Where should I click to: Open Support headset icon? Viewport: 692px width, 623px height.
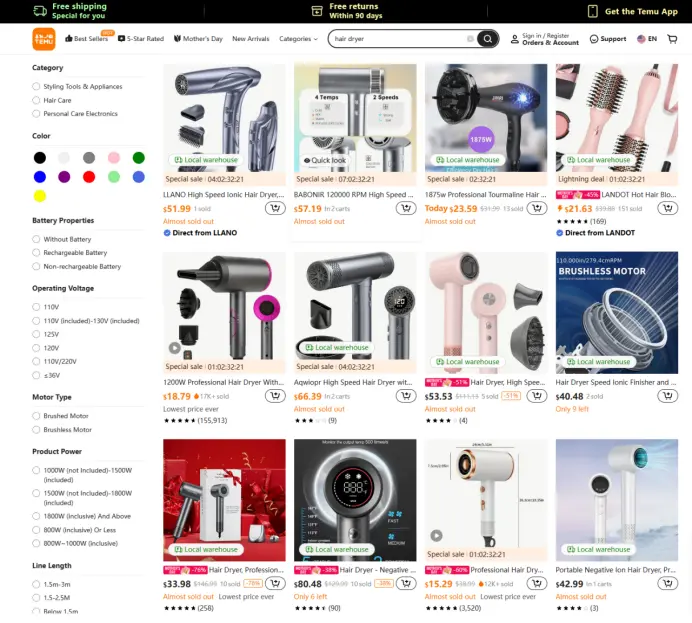tap(594, 39)
